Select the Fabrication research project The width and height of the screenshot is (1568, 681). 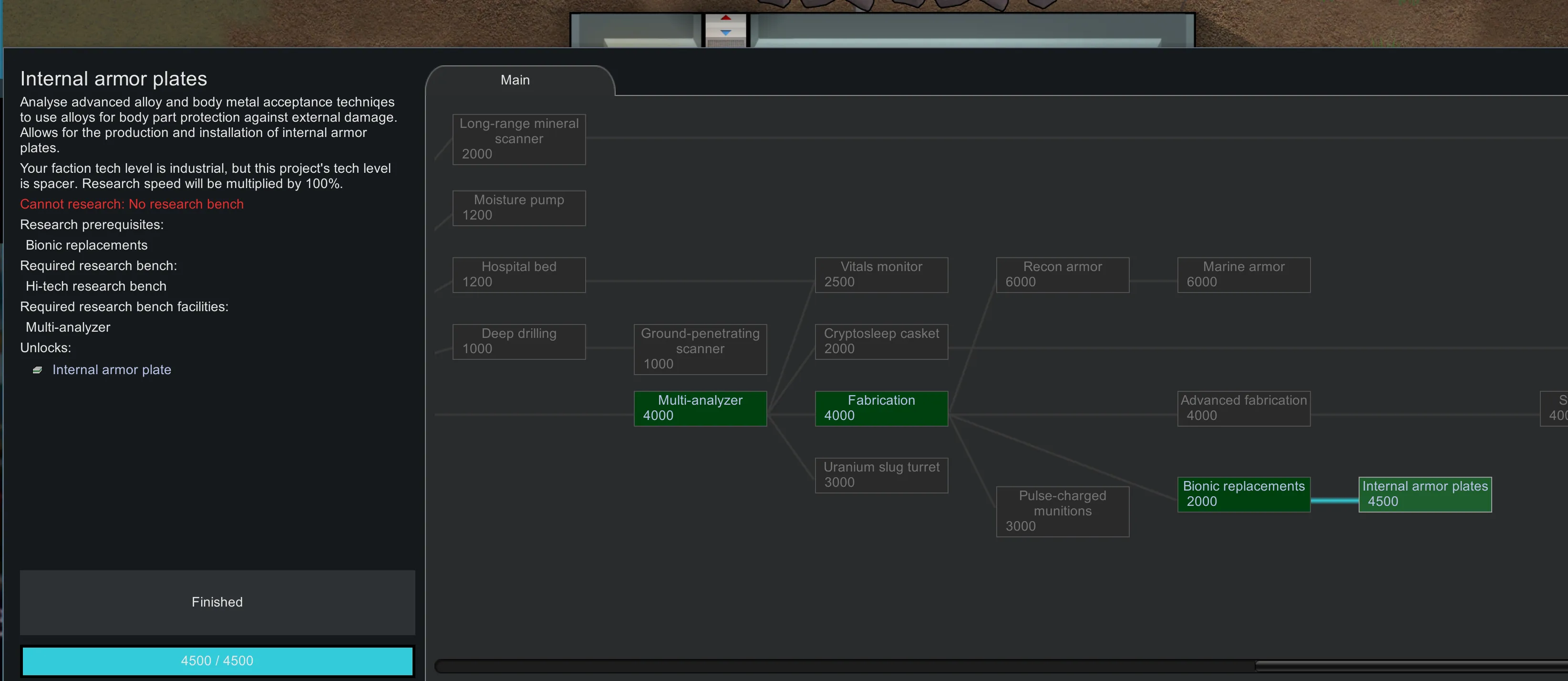881,408
